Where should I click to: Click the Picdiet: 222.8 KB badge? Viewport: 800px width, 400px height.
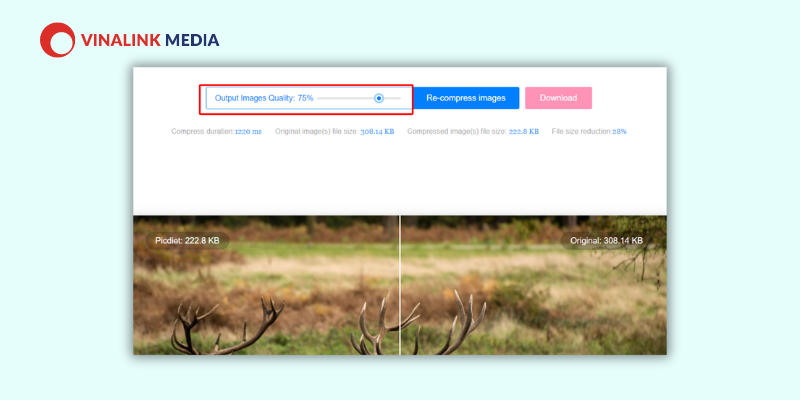click(x=187, y=241)
